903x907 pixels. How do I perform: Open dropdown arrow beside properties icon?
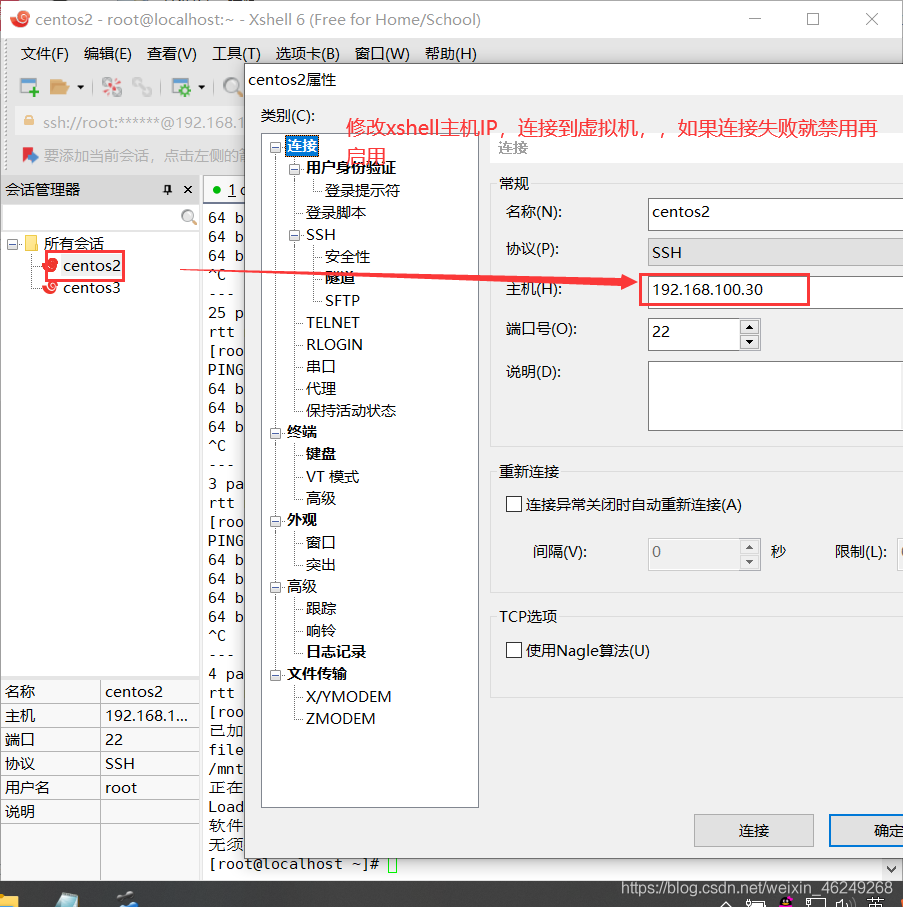[201, 87]
